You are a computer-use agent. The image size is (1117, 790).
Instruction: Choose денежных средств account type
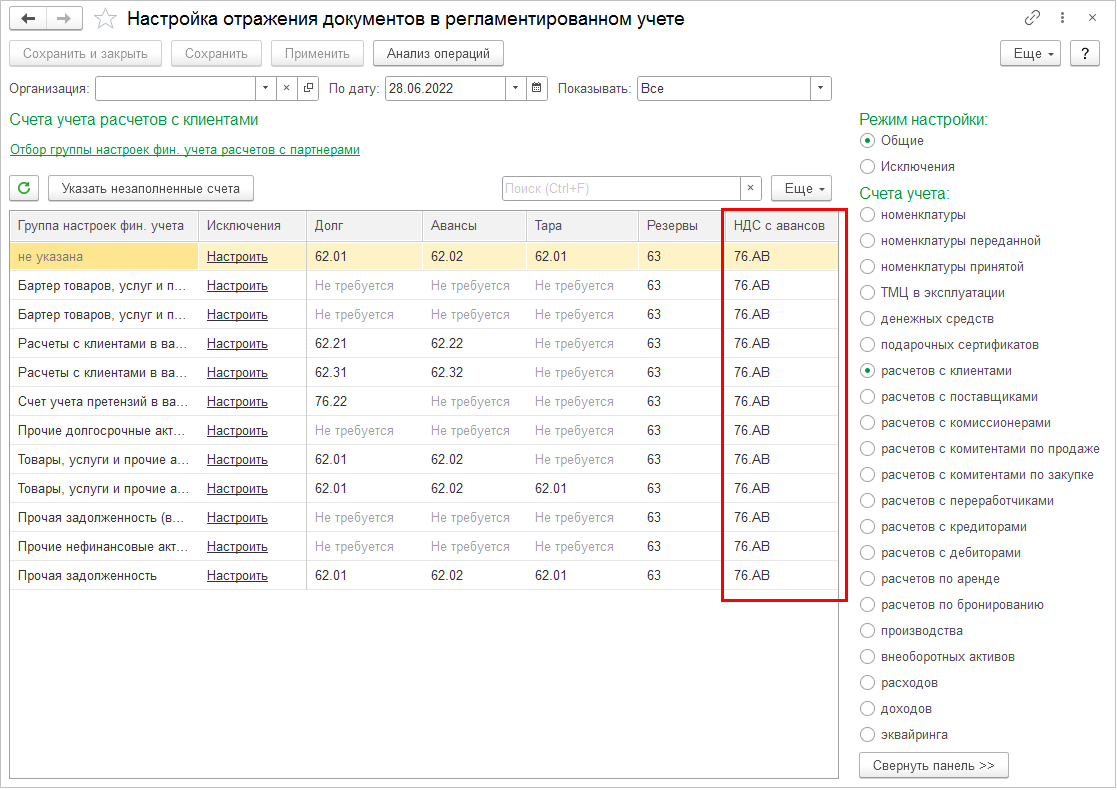[x=867, y=319]
